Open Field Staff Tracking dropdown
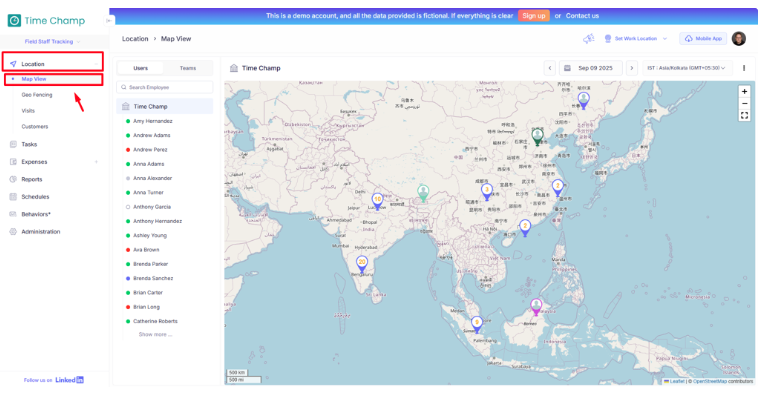This screenshot has height=397, width=758. tap(53, 42)
